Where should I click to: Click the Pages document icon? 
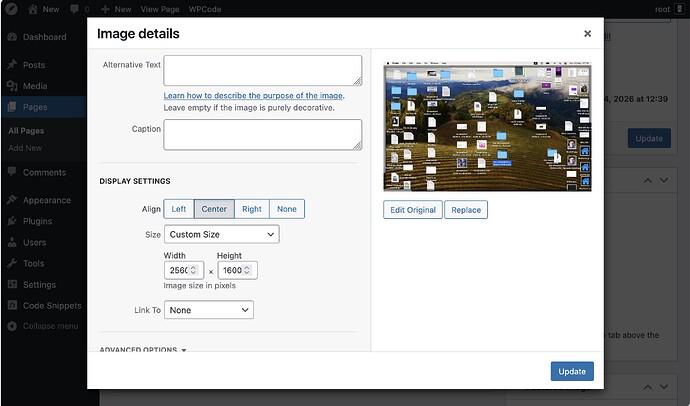tap(12, 107)
